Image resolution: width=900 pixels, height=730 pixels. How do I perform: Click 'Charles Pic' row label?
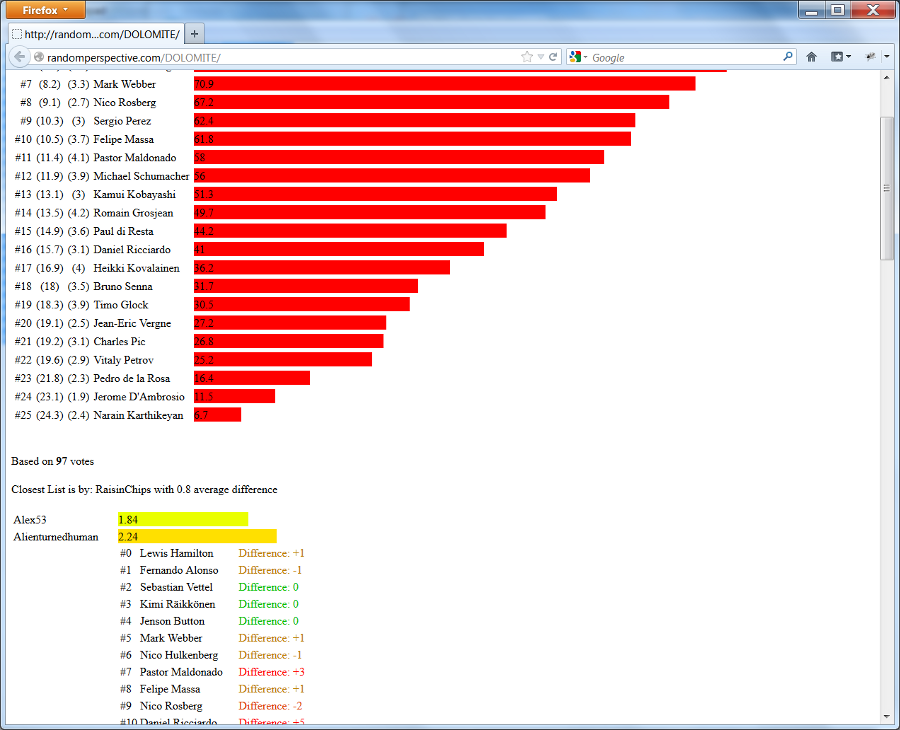(x=119, y=341)
